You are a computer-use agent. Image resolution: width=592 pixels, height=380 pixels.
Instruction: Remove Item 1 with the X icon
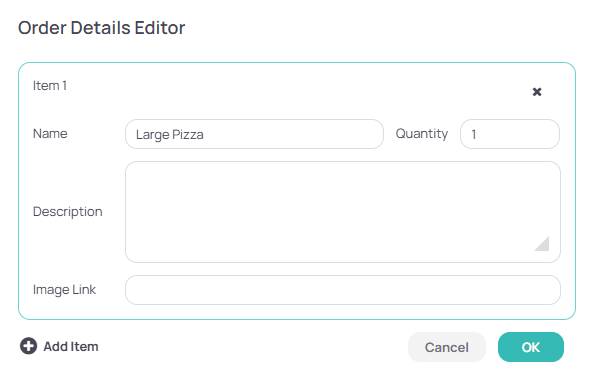(537, 92)
